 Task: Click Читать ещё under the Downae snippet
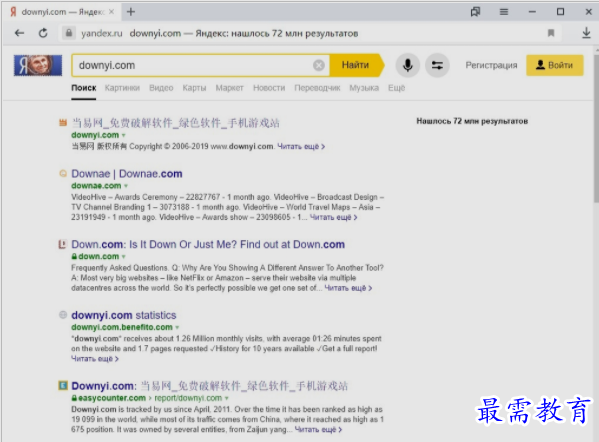tap(333, 217)
